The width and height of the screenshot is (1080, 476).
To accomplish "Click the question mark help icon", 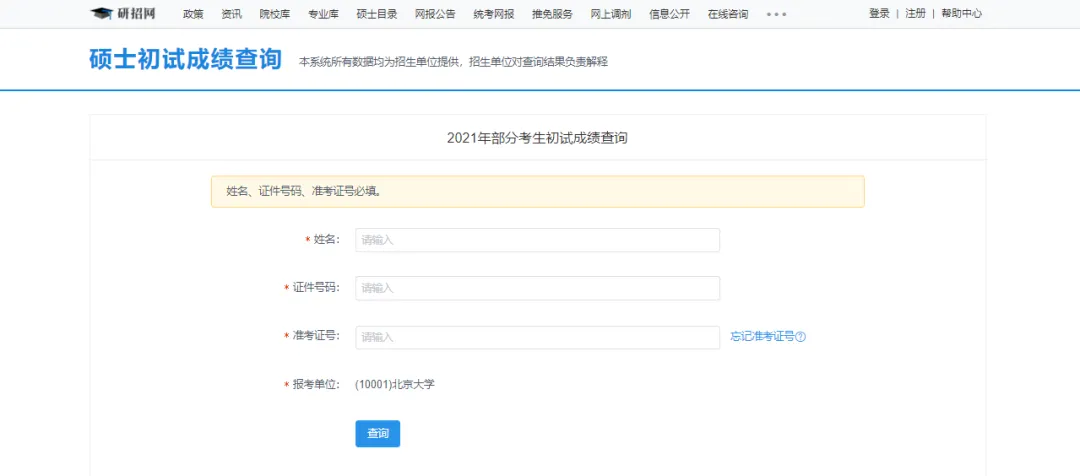I will click(800, 337).
